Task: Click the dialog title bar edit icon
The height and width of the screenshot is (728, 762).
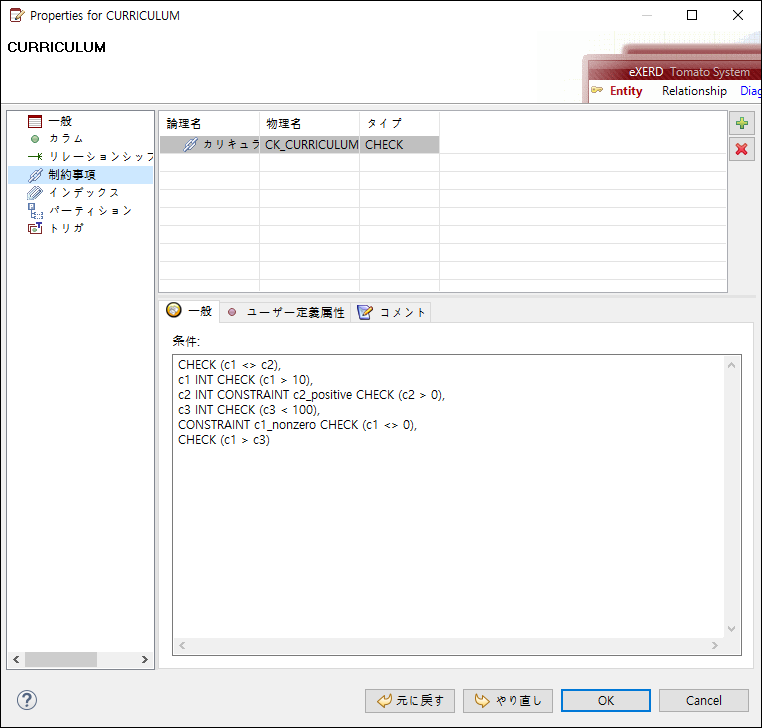Action: (17, 16)
